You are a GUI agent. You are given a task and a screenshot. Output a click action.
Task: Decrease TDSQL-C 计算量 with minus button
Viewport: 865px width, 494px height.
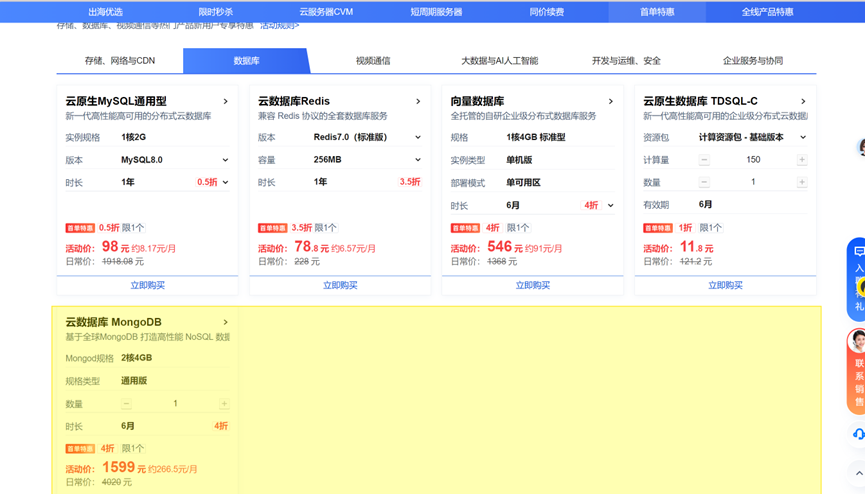point(704,160)
